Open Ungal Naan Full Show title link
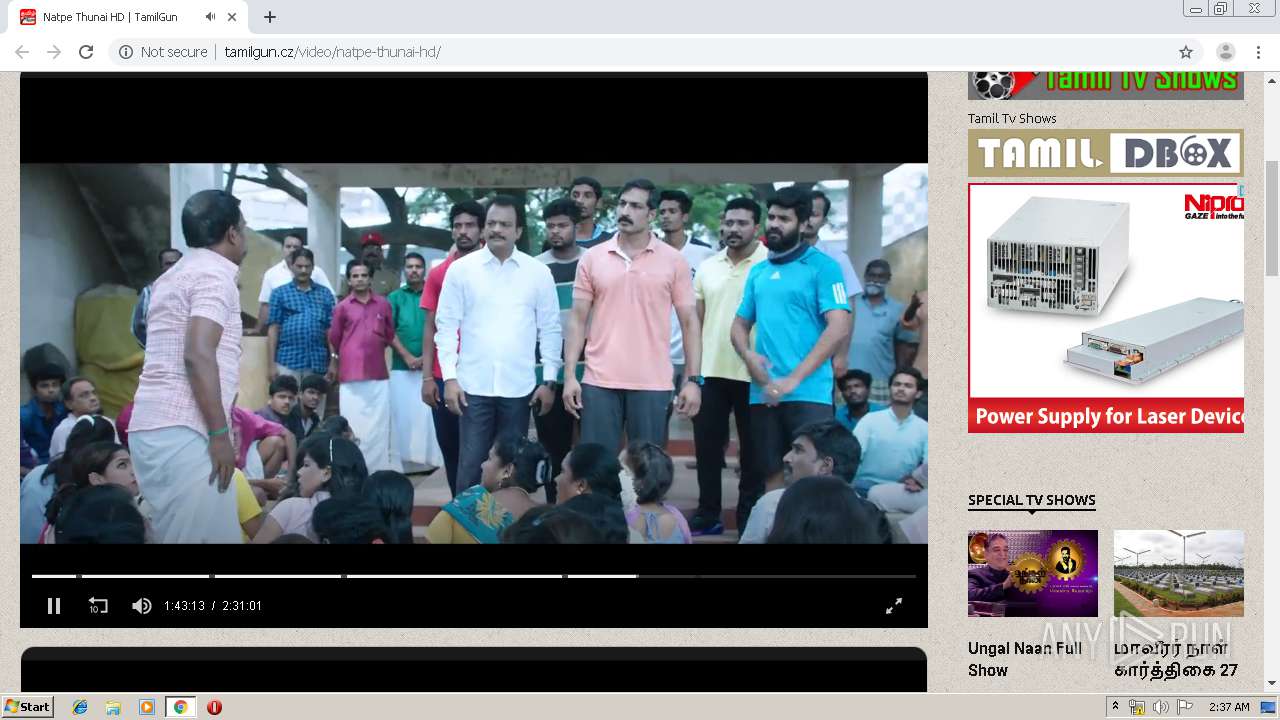 [1025, 659]
